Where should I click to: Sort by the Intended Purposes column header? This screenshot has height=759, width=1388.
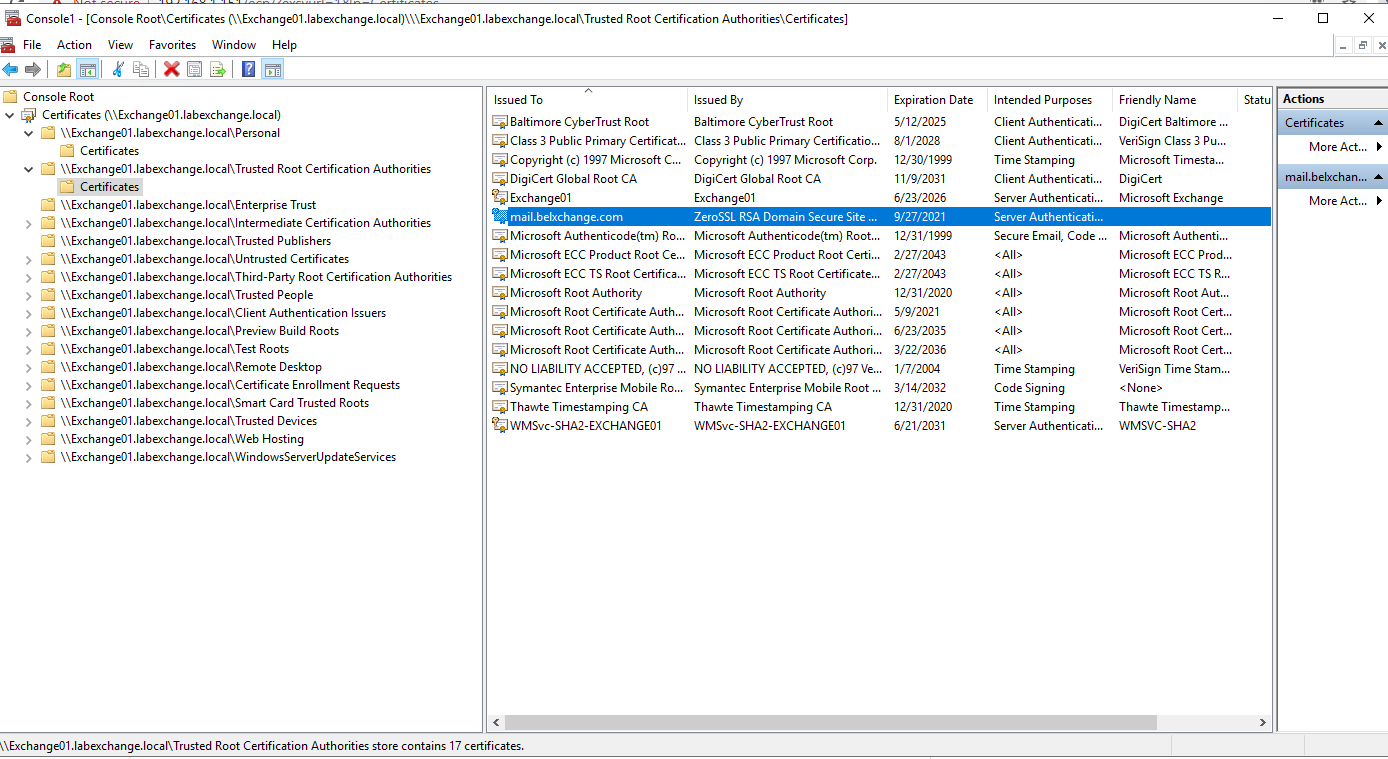coord(1049,100)
